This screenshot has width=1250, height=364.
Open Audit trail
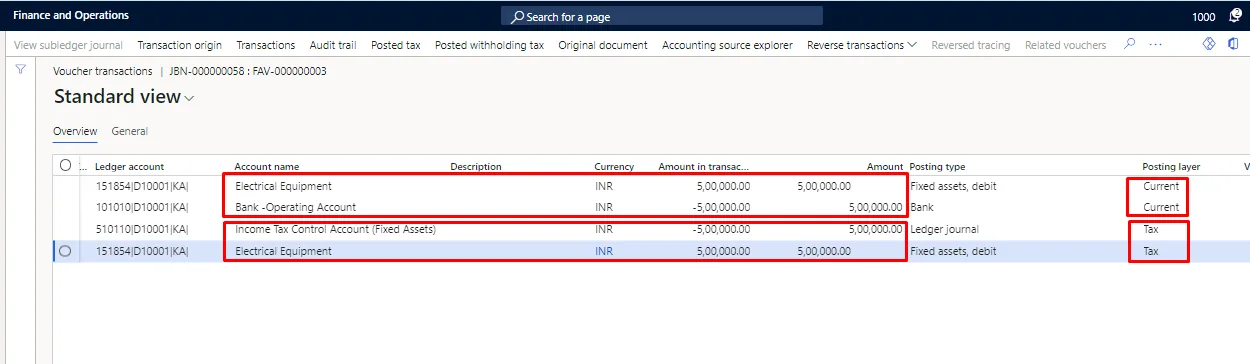click(x=333, y=45)
